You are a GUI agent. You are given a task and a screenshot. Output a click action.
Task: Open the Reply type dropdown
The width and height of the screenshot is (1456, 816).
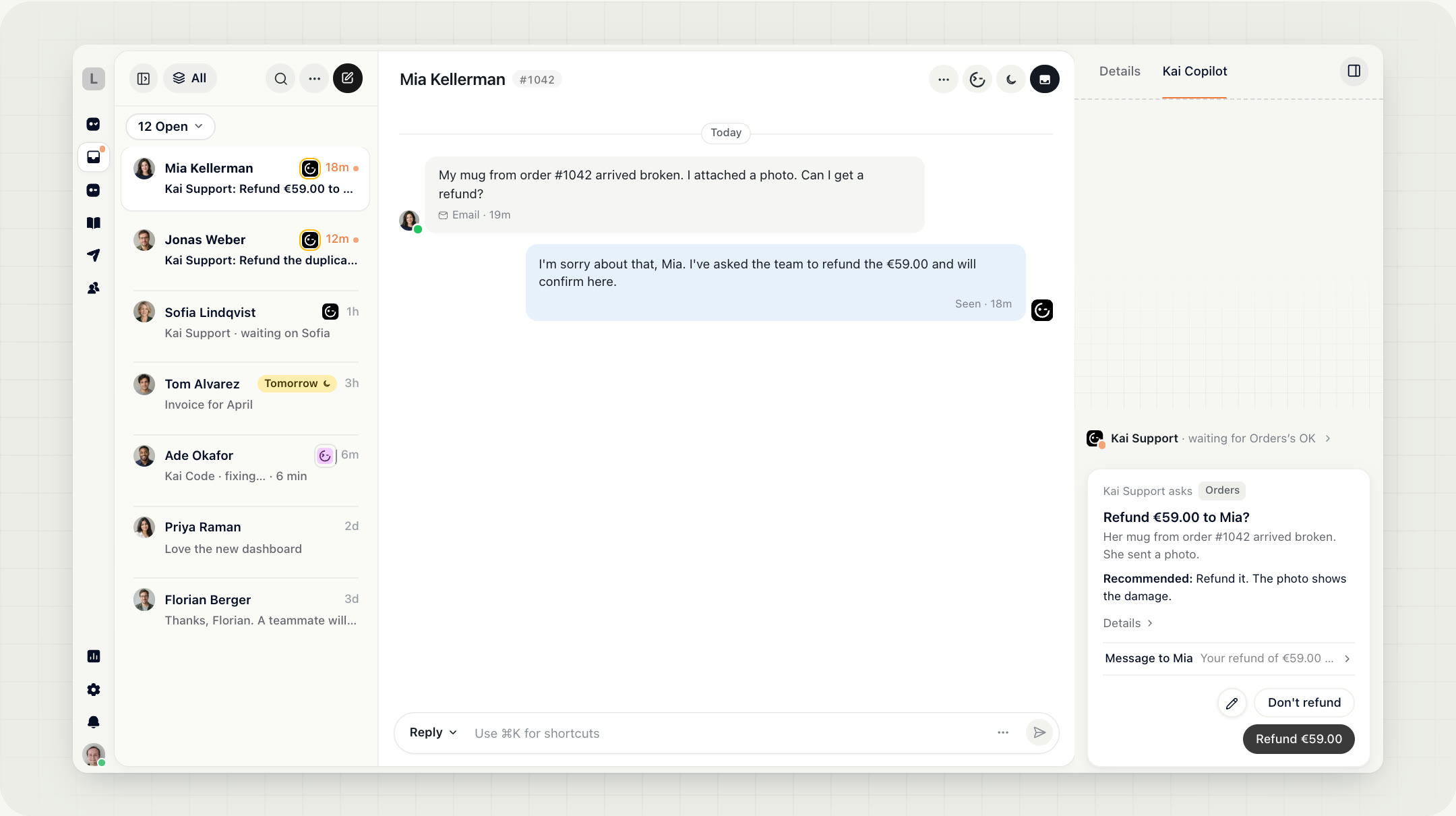433,732
